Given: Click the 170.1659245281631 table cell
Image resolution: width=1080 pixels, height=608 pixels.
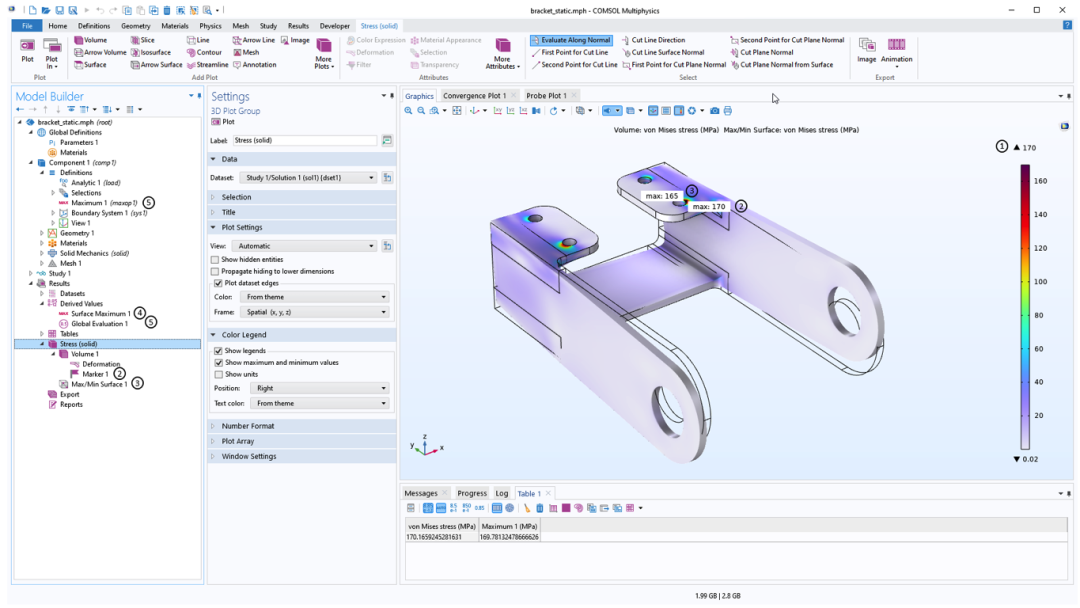Looking at the screenshot, I should click(x=442, y=537).
